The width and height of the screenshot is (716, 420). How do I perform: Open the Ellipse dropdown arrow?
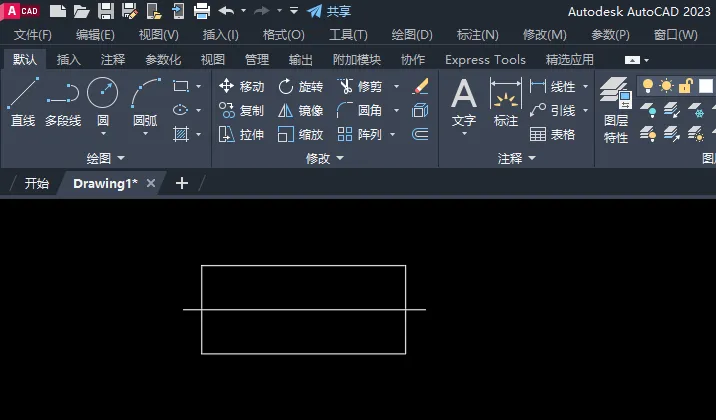[x=198, y=110]
